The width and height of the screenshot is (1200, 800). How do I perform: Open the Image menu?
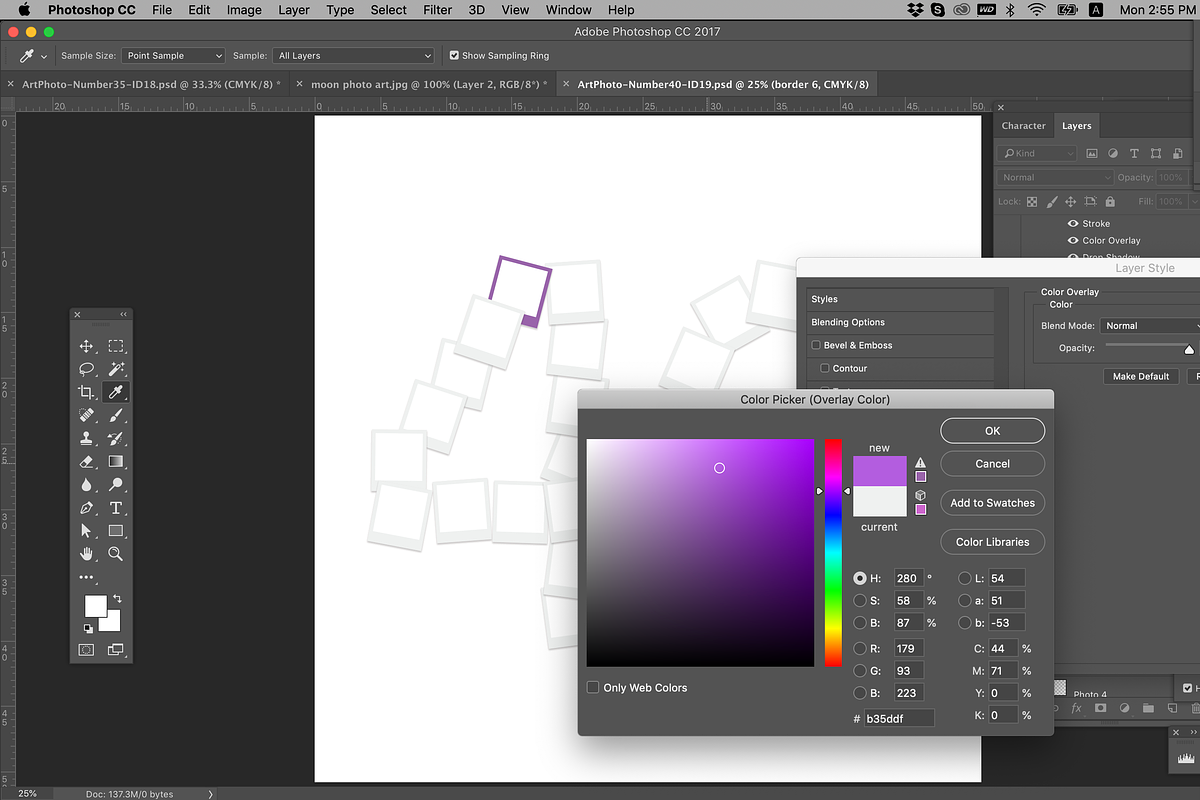tap(244, 10)
